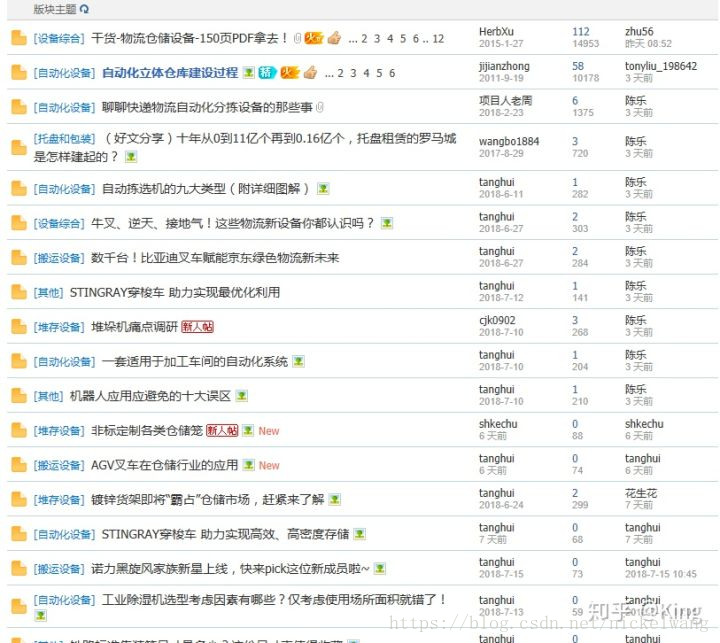Open thread 非标定制各类仓储笼

pyautogui.click(x=147, y=430)
